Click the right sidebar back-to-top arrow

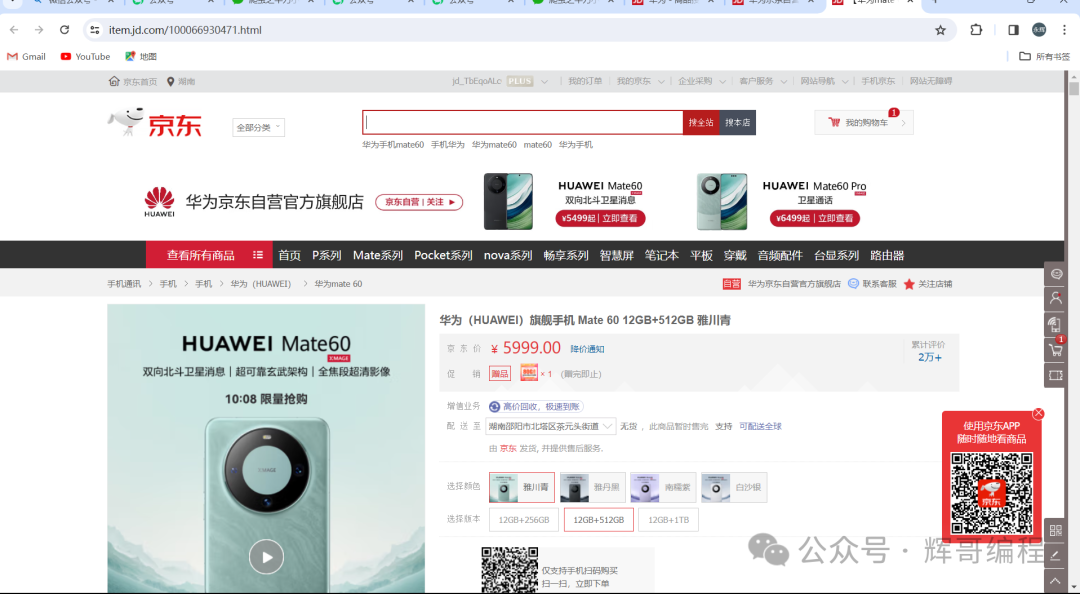1055,581
